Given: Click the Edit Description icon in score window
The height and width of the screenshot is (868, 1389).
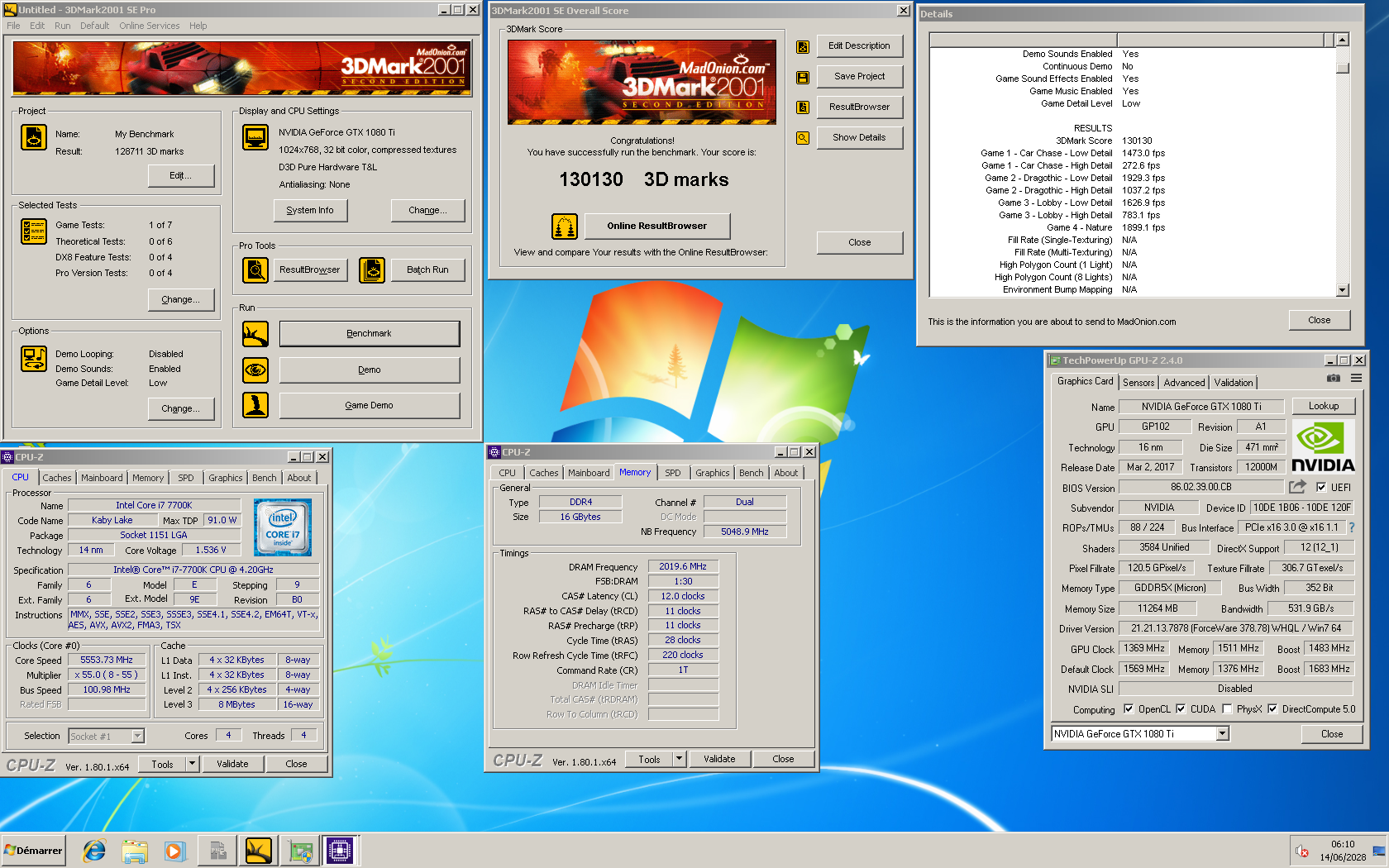Looking at the screenshot, I should click(802, 47).
